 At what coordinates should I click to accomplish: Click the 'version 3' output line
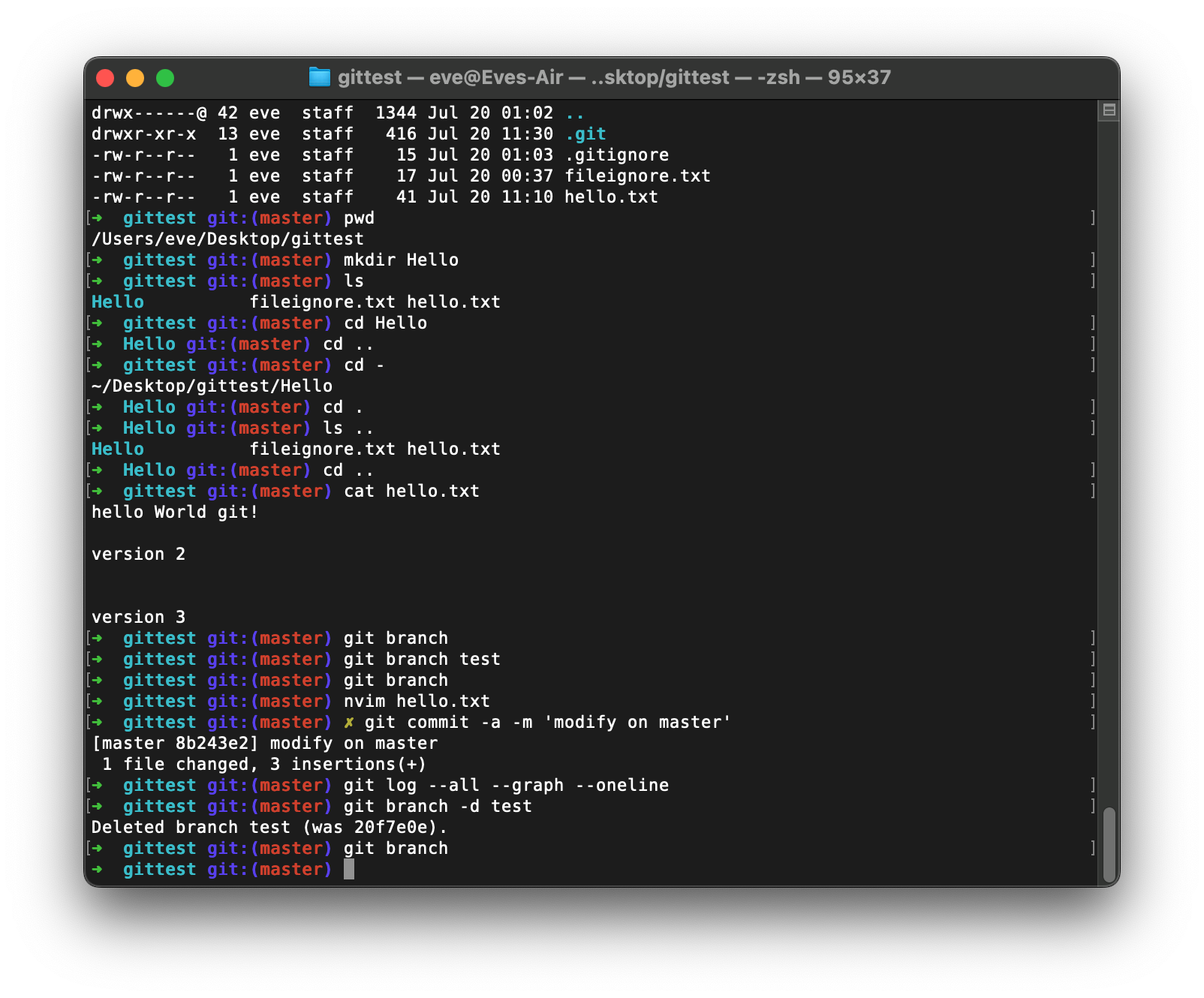(x=138, y=617)
